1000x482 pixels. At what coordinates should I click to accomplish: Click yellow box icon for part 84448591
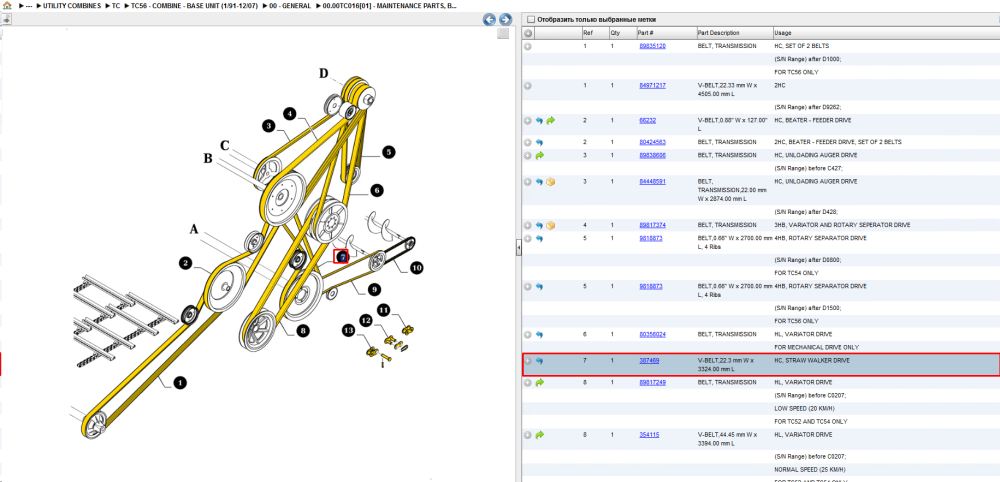[551, 182]
